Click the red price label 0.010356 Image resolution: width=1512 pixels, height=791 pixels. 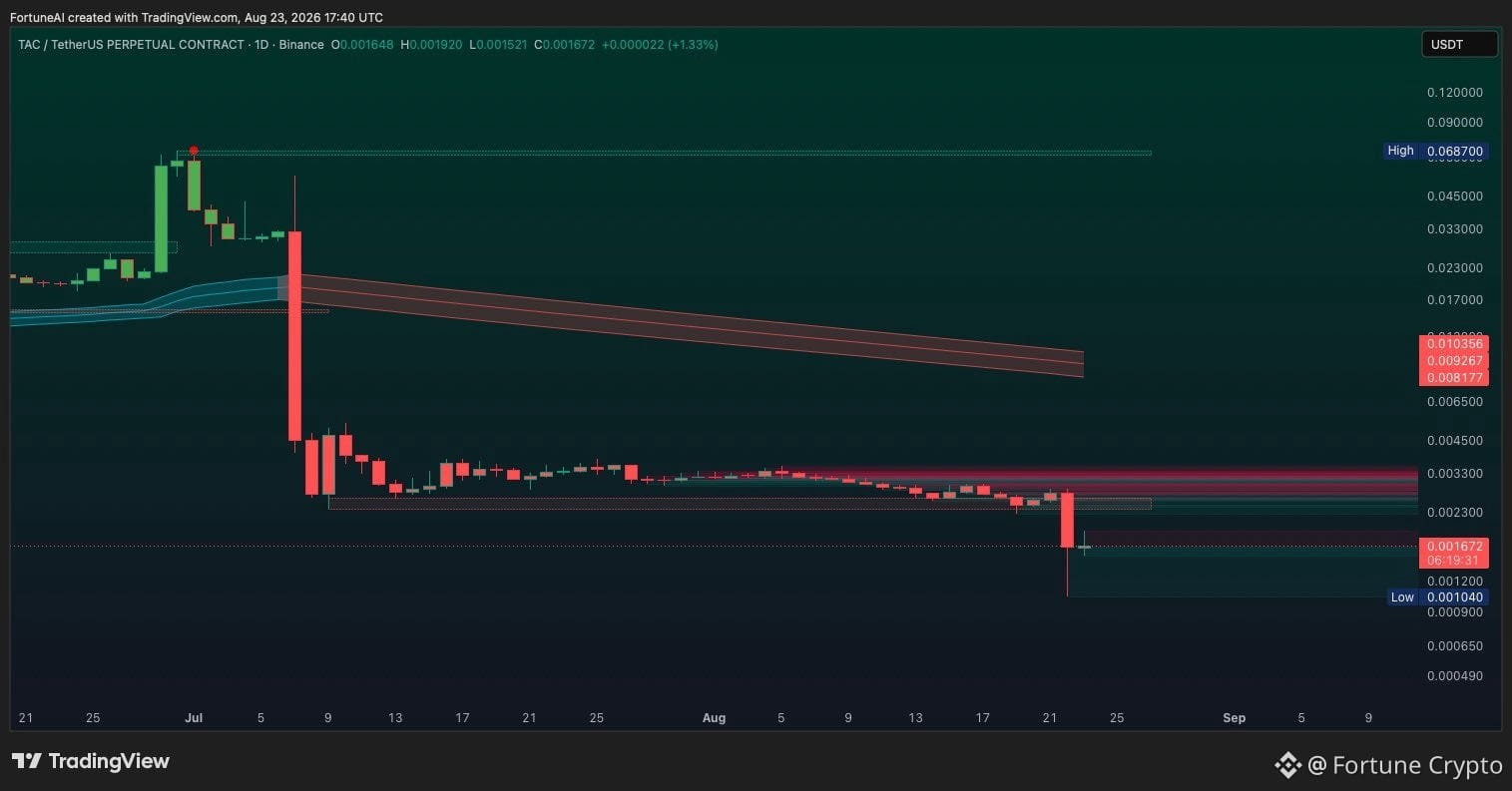click(x=1455, y=343)
